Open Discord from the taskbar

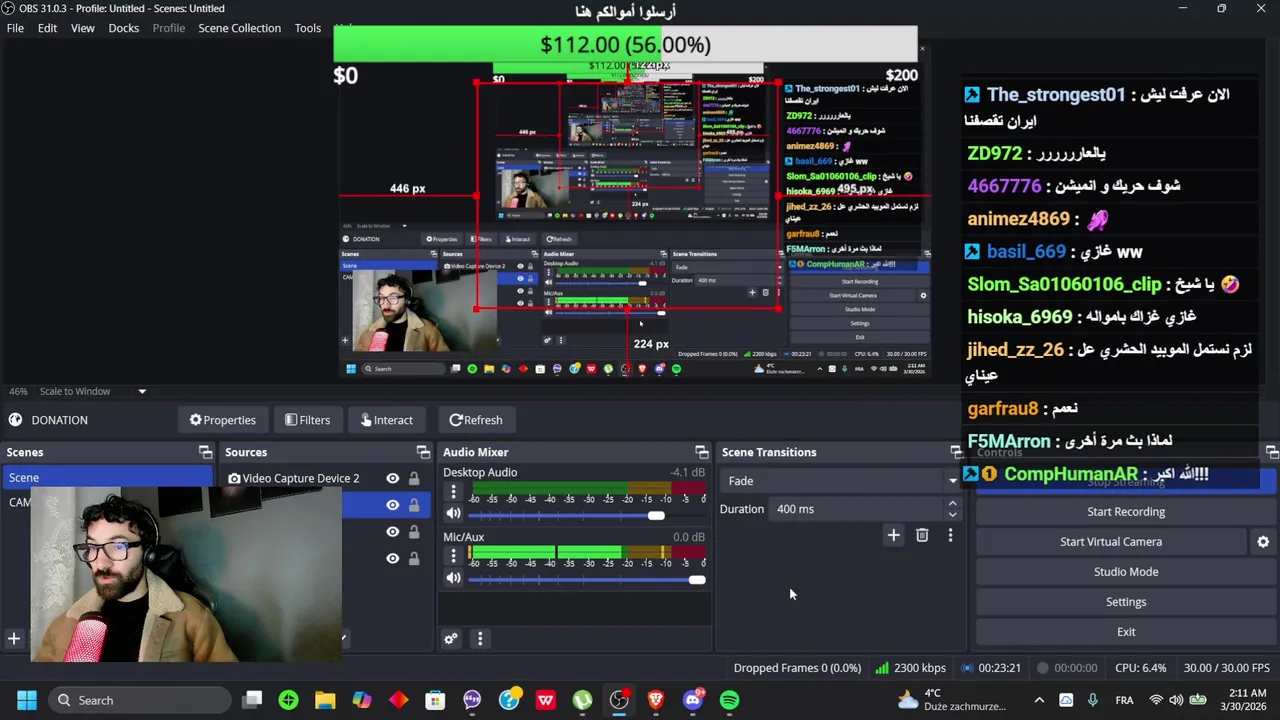click(692, 700)
